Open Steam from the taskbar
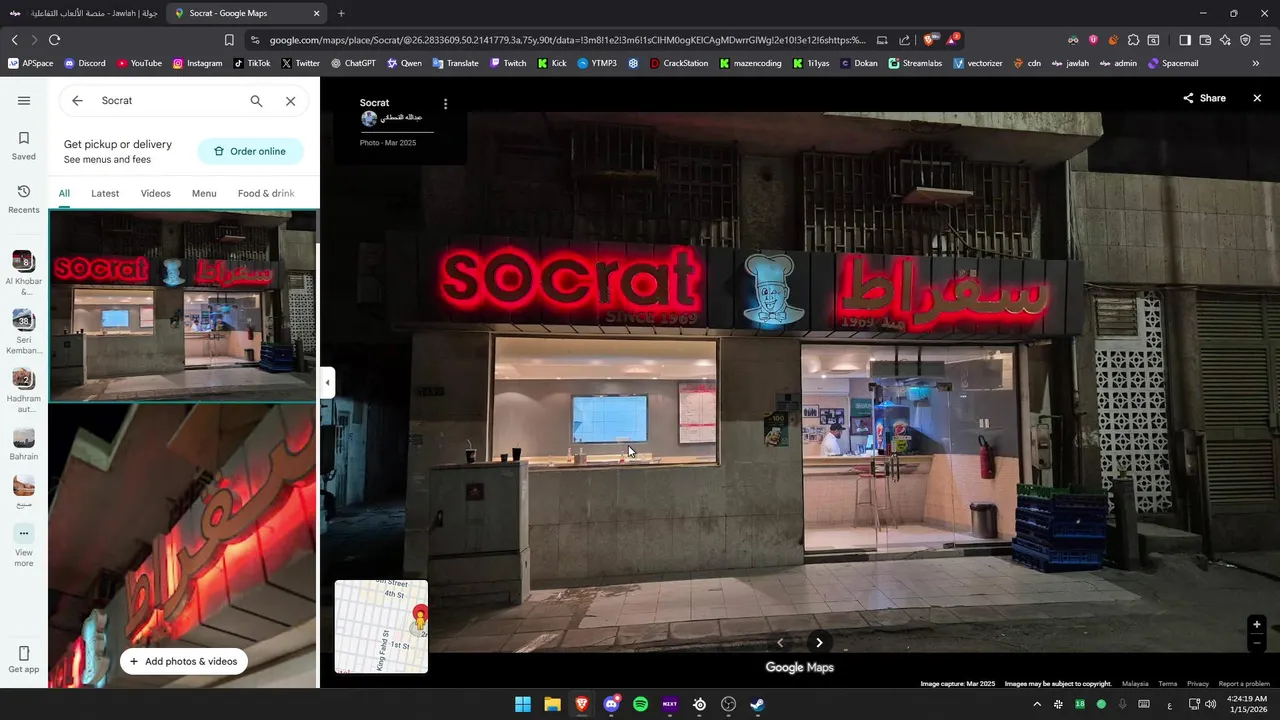This screenshot has width=1280, height=720. click(758, 704)
